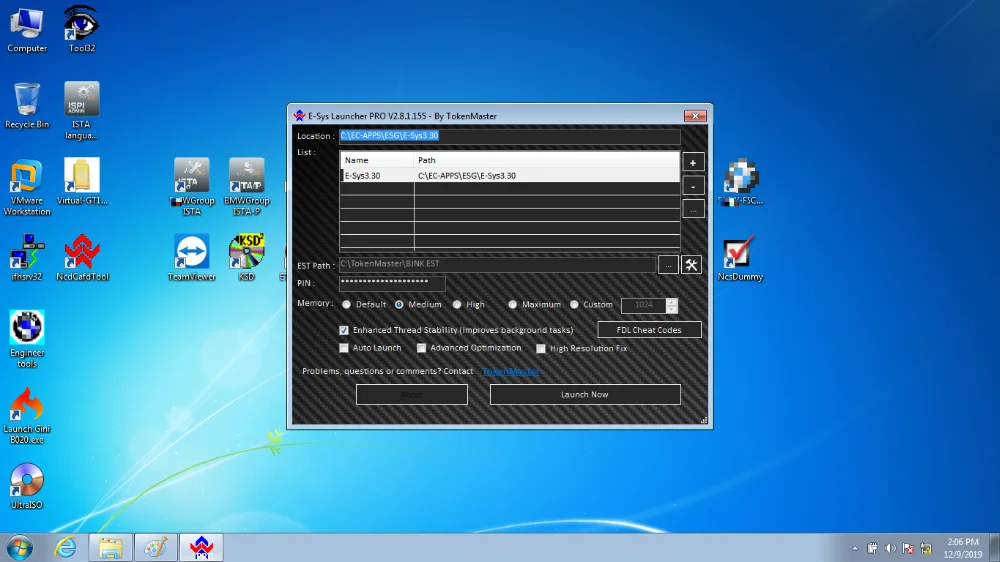Open the TokenMaster contact link
Screen dimensions: 1000x562
(x=510, y=371)
